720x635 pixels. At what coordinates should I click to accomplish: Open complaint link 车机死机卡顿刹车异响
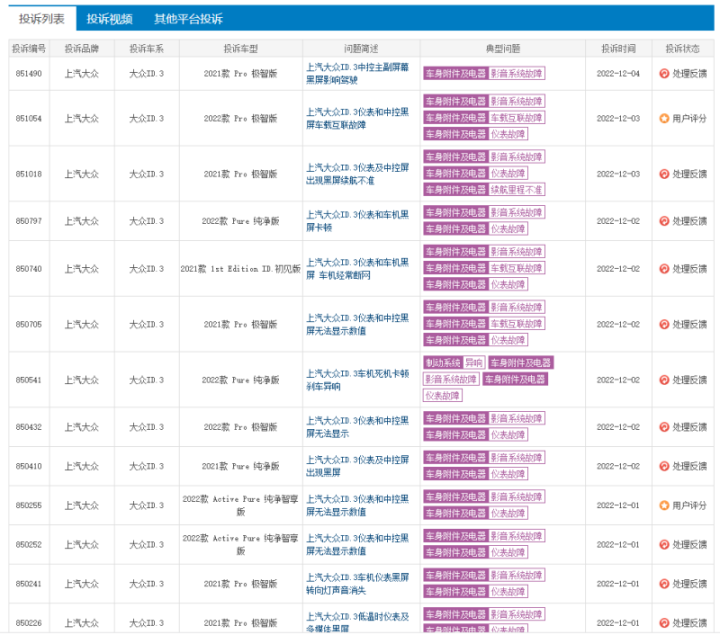(357, 380)
